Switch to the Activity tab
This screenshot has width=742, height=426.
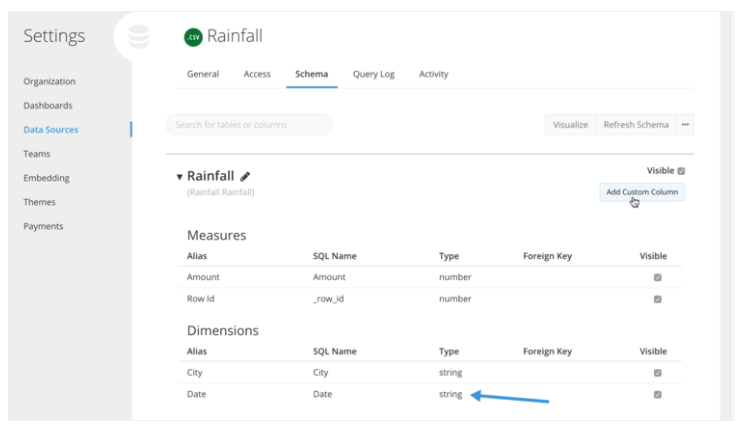coord(433,74)
